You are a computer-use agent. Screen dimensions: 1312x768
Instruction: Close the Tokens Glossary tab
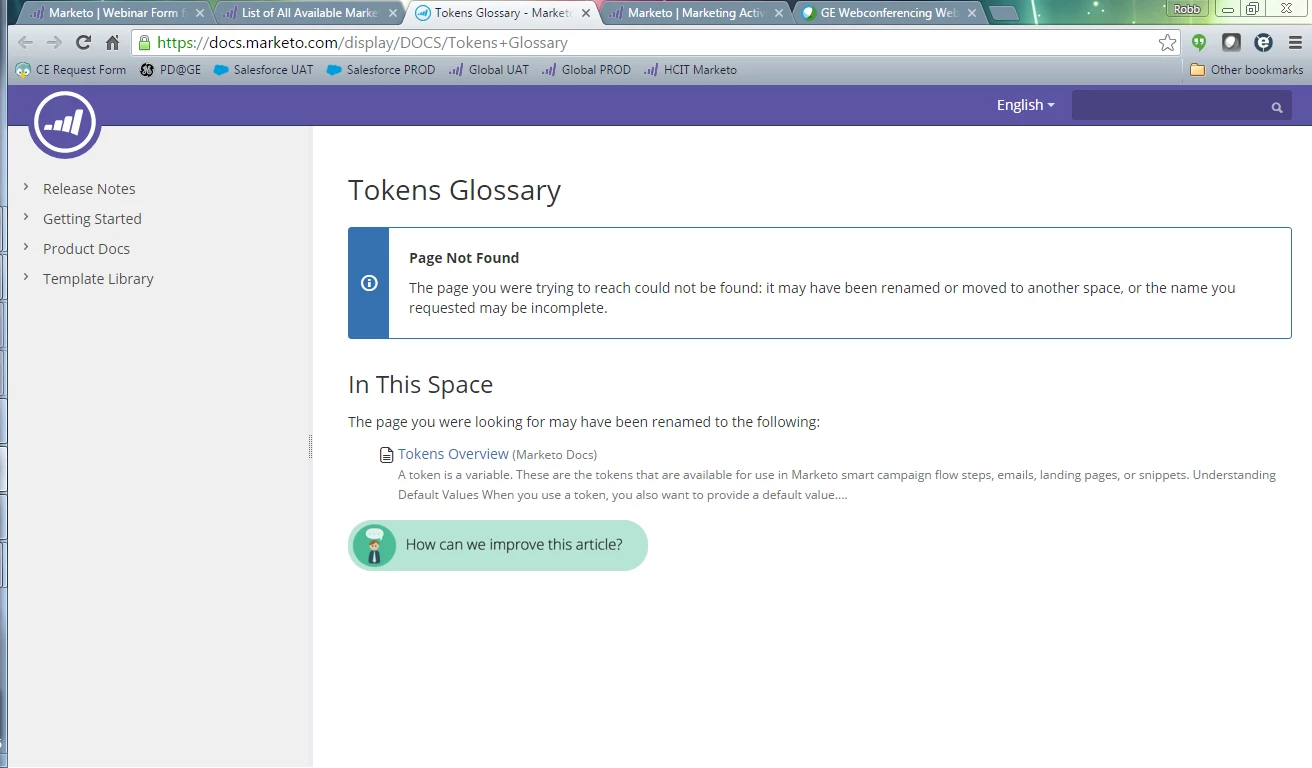click(586, 13)
